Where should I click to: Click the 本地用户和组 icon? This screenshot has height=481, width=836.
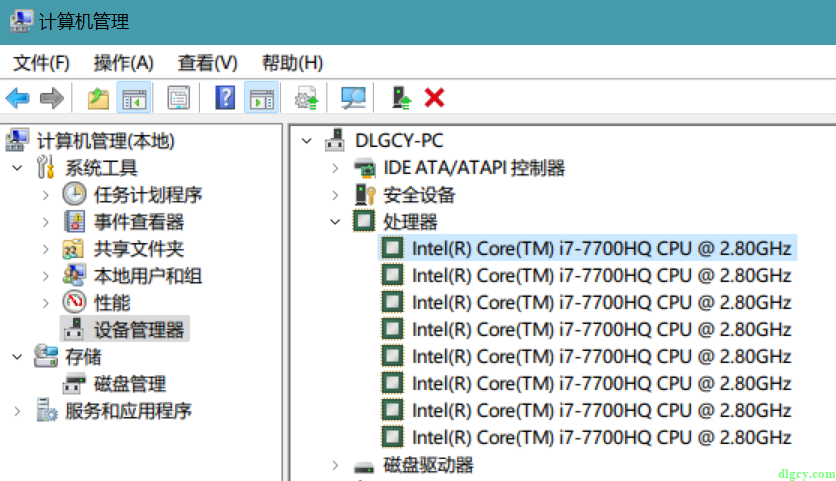74,275
